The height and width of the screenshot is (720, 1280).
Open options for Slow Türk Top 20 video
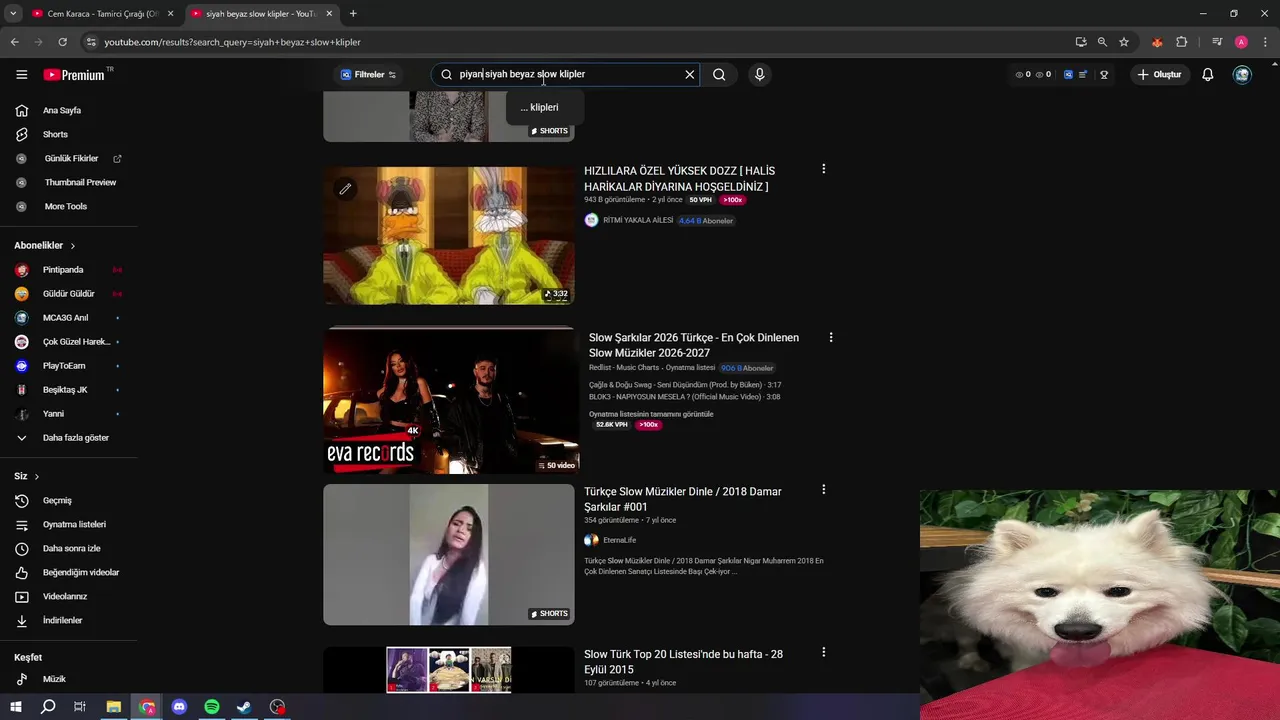[x=824, y=652]
